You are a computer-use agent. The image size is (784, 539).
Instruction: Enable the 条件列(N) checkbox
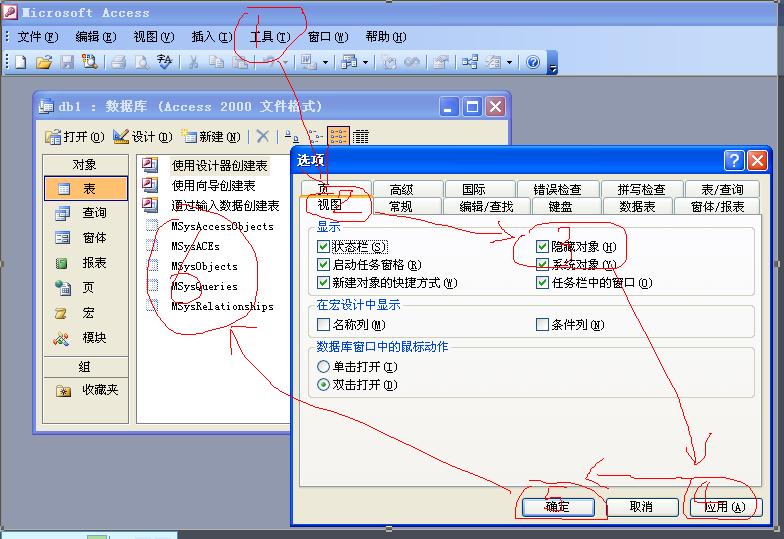pyautogui.click(x=542, y=324)
